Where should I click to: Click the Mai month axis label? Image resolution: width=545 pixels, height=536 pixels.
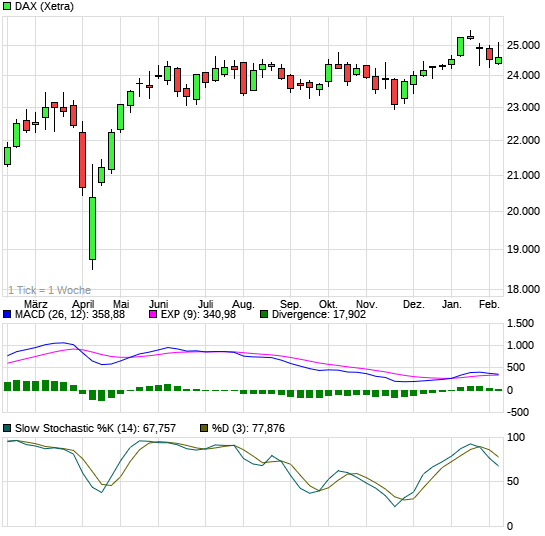121,304
